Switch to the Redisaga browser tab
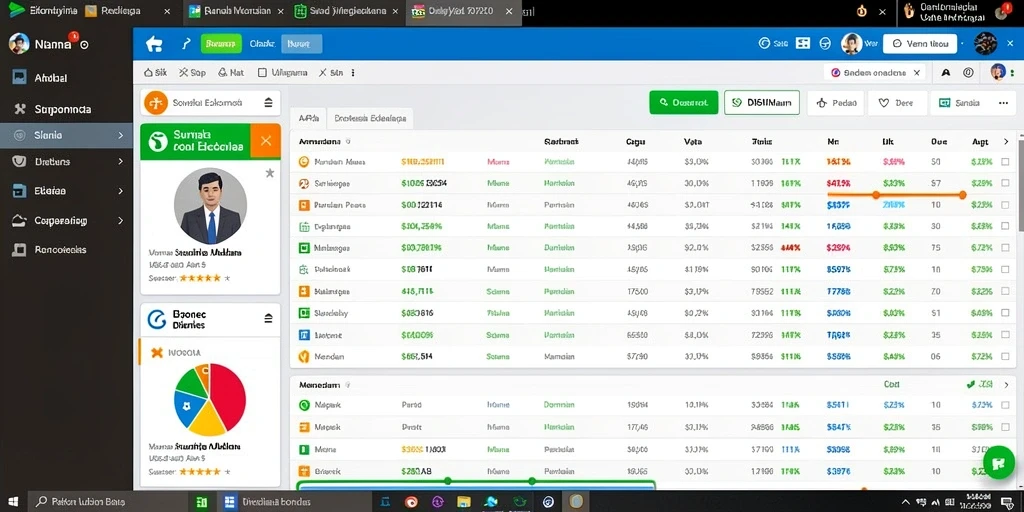The width and height of the screenshot is (1024, 512). pos(129,11)
